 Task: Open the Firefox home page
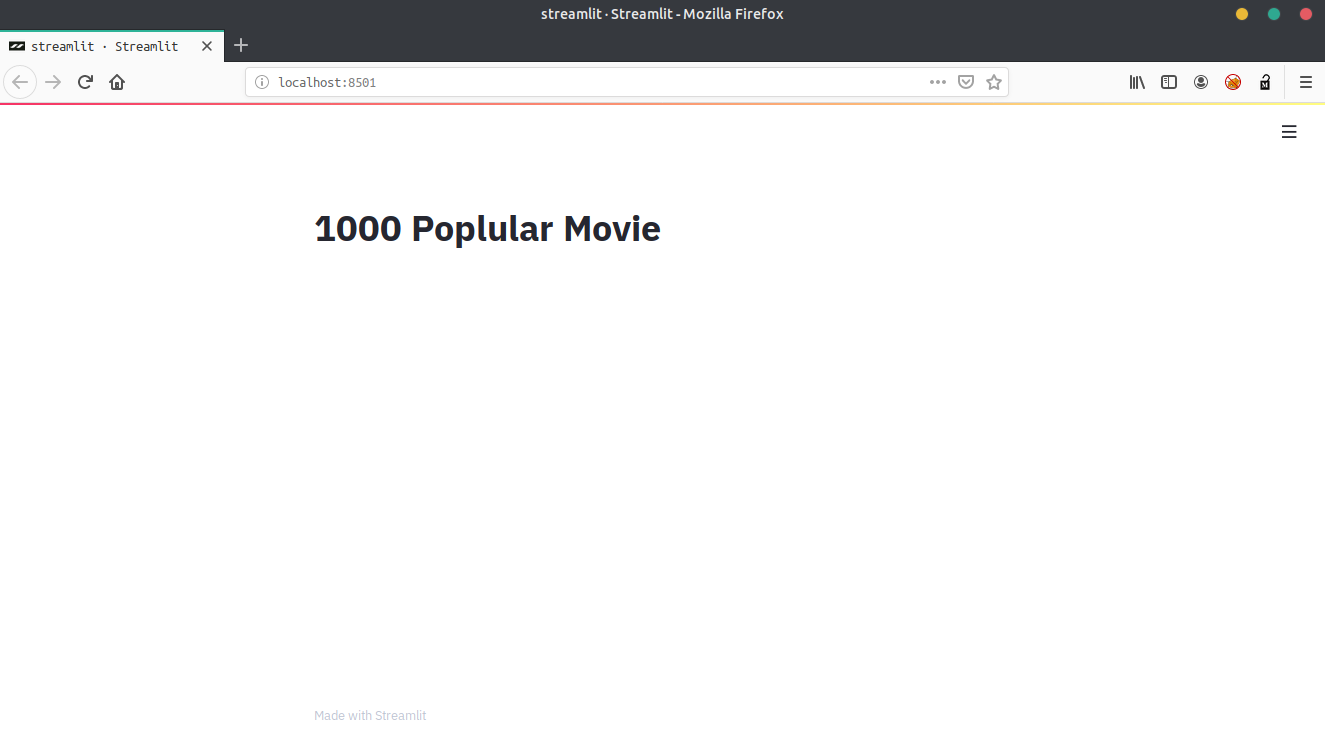(117, 82)
